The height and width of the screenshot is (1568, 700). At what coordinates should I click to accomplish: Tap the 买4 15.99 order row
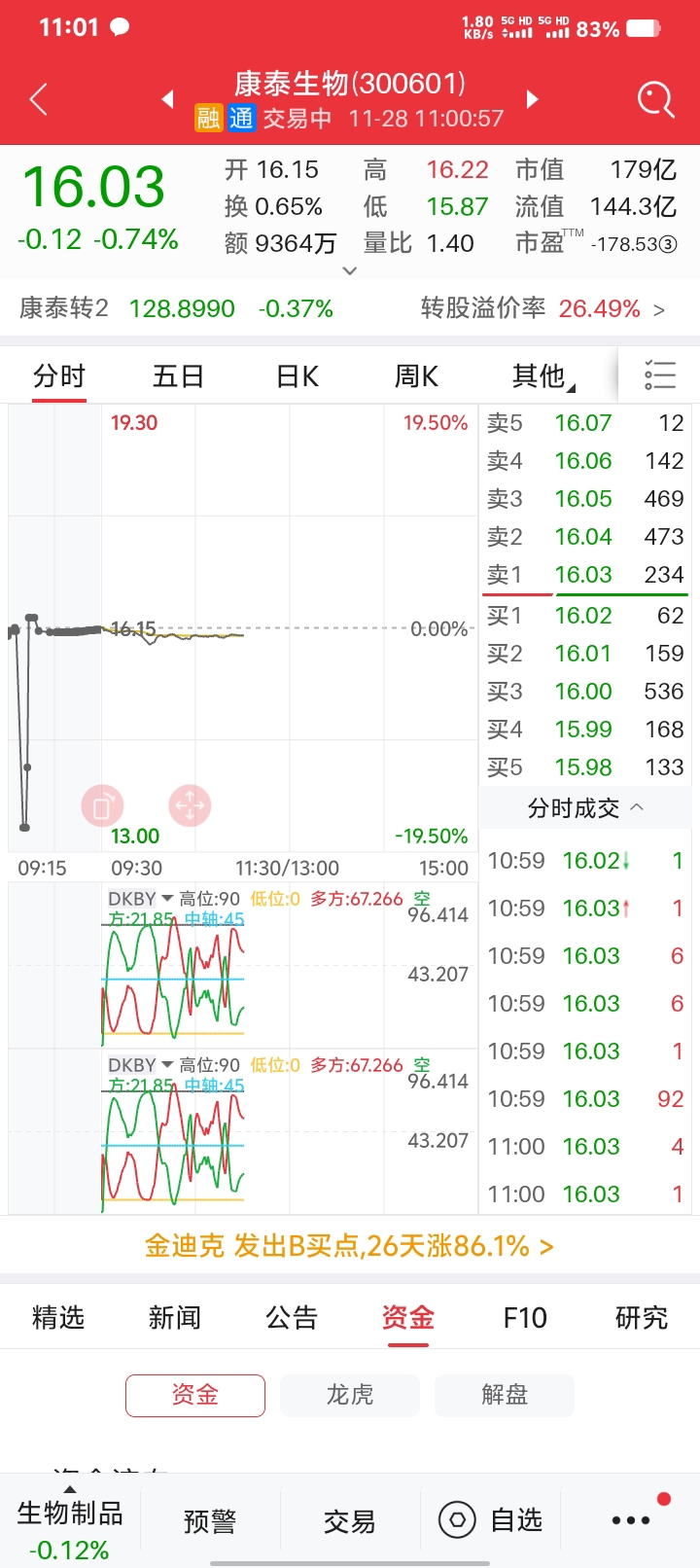585,730
